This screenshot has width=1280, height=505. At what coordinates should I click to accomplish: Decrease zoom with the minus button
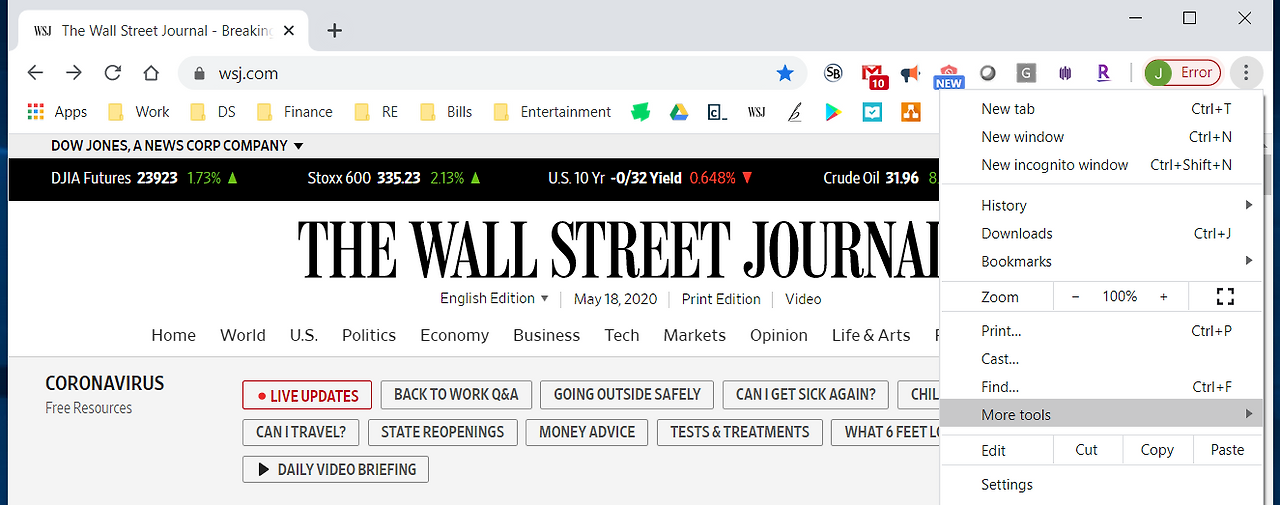pyautogui.click(x=1075, y=296)
